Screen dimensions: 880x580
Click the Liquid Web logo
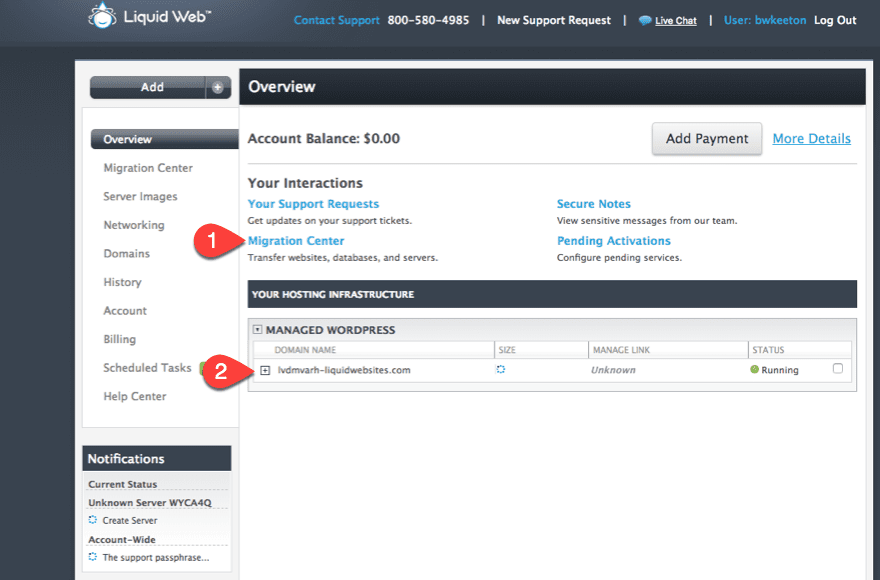click(149, 16)
